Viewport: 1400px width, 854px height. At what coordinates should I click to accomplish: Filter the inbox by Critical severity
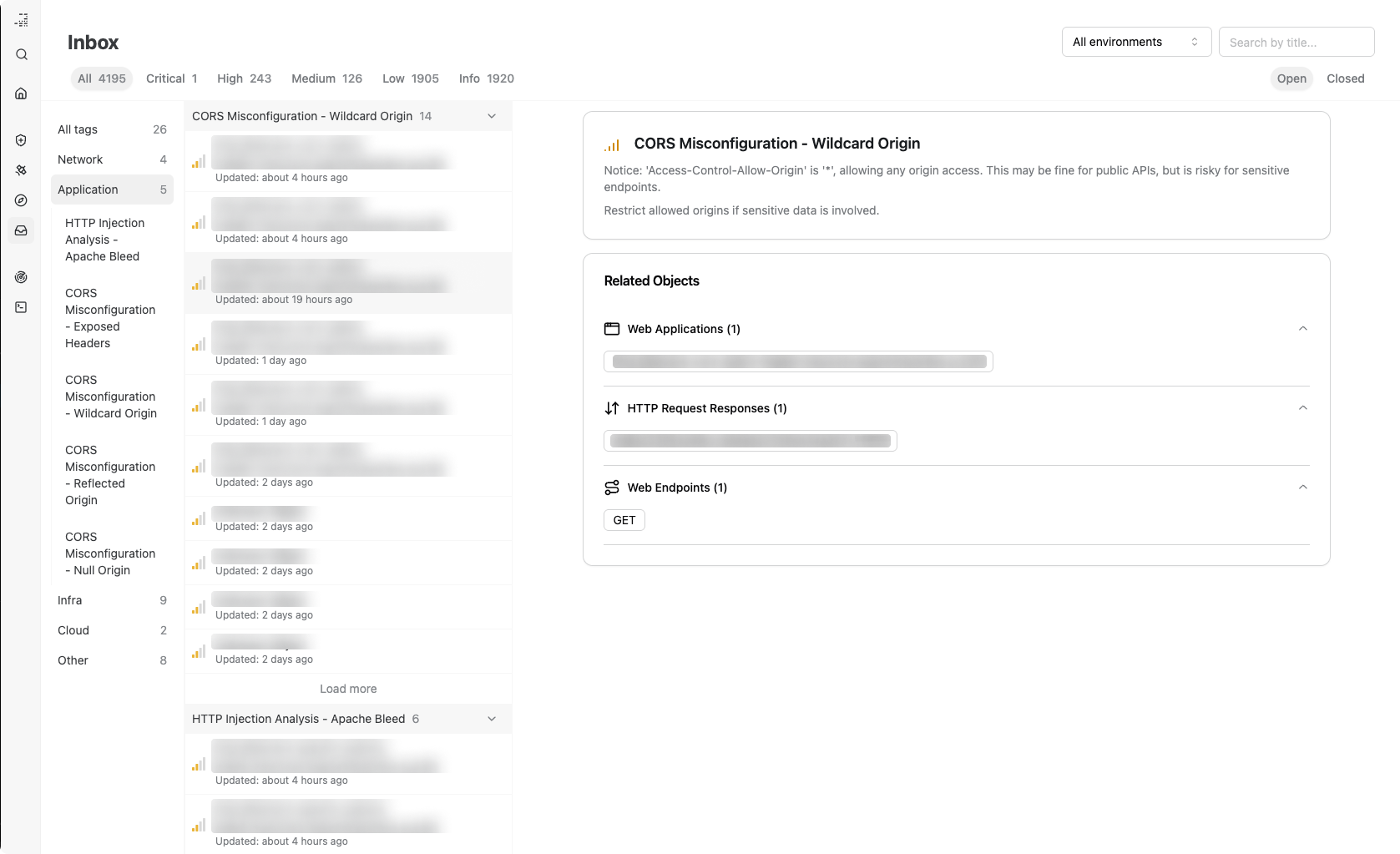coord(171,78)
